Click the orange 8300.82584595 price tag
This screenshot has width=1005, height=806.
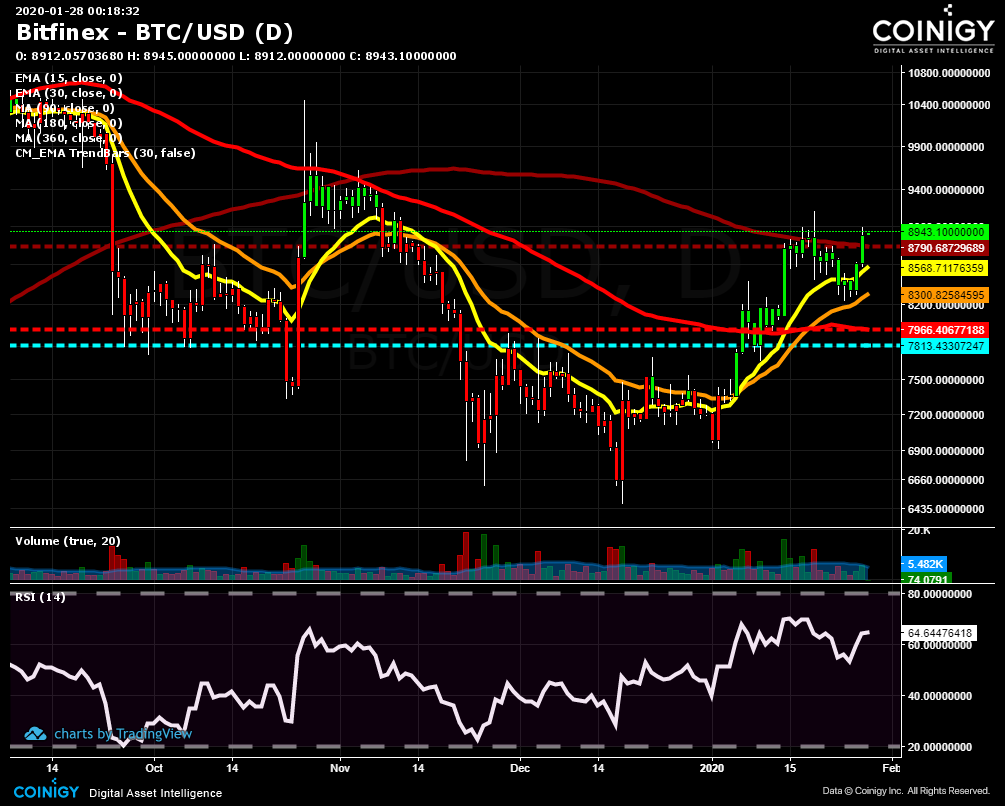[x=945, y=295]
